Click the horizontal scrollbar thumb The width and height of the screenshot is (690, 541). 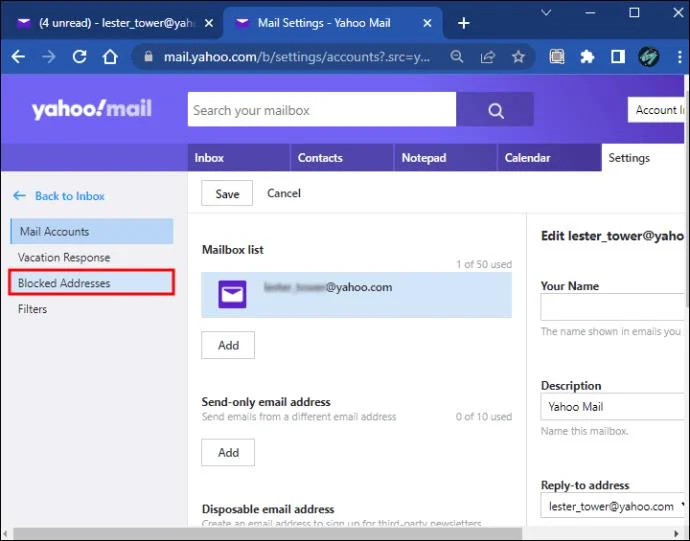[268, 534]
